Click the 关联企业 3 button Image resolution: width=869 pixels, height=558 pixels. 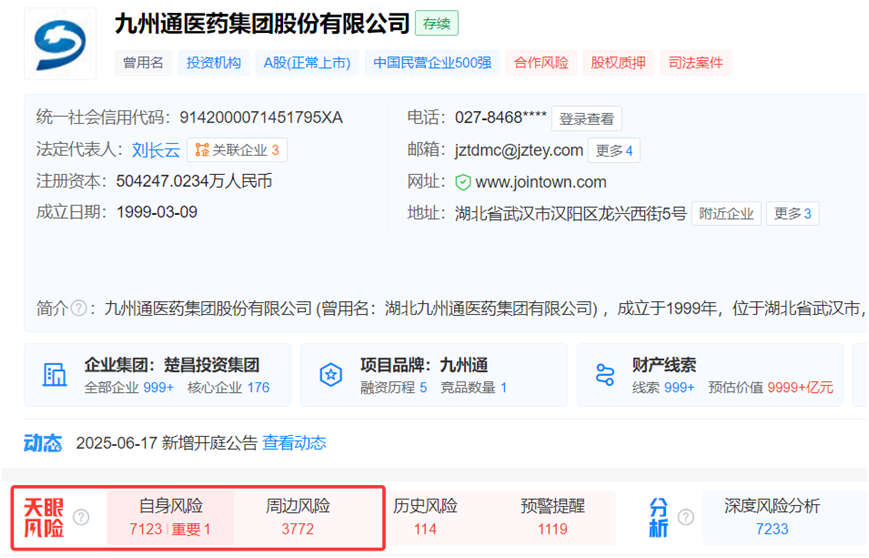pos(237,150)
